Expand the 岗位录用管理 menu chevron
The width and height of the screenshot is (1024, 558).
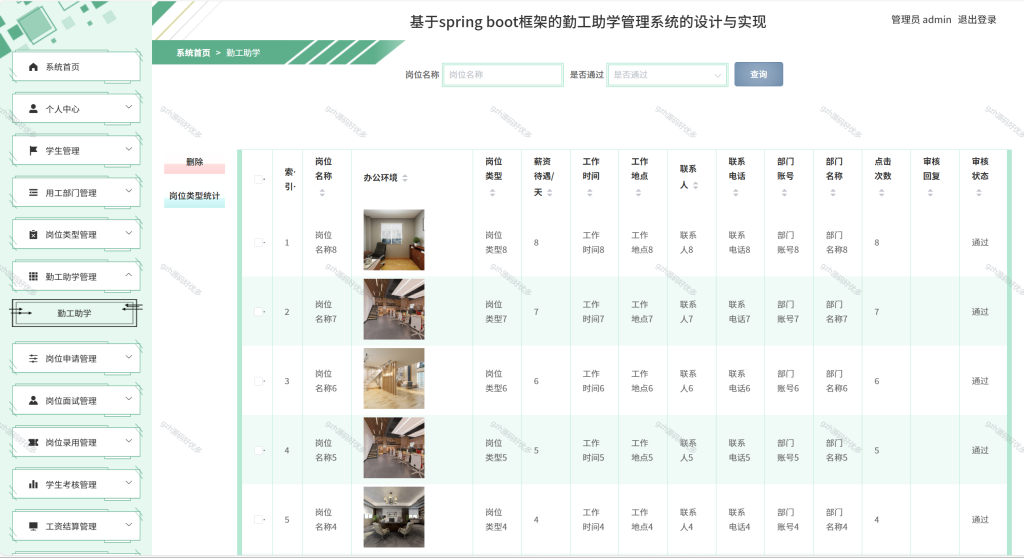[129, 440]
